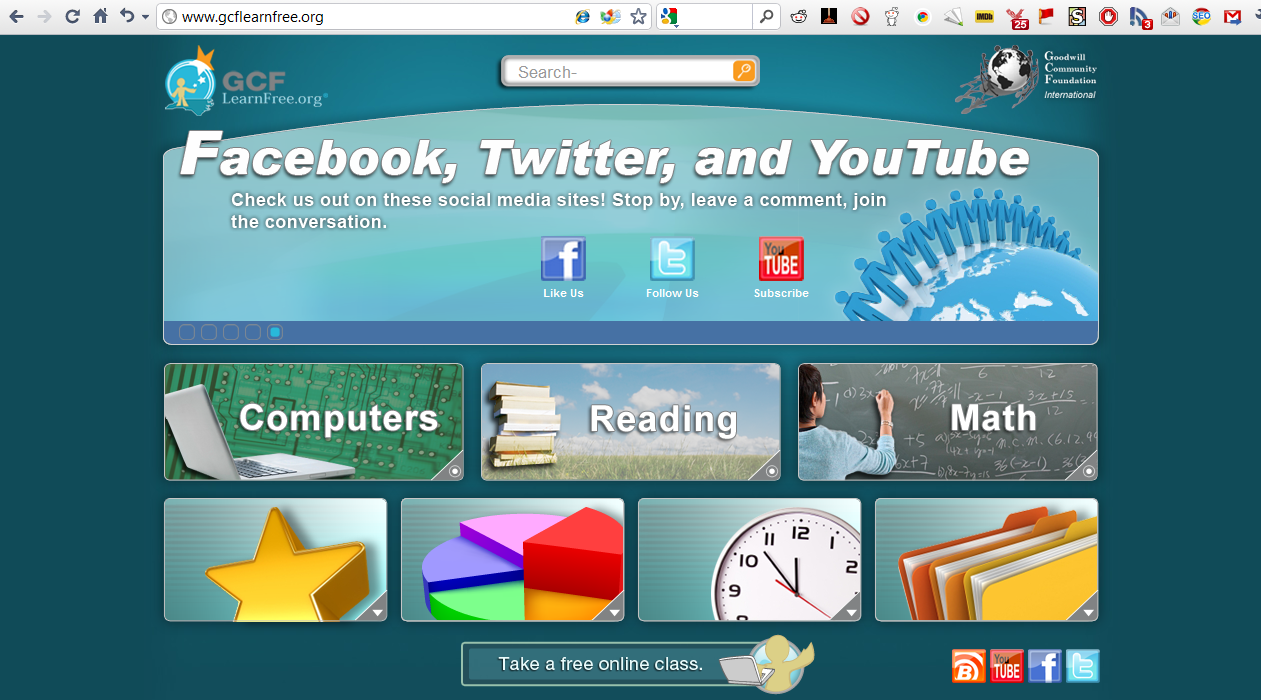1261x700 pixels.
Task: Open the undo arrow dropdown caret
Action: click(145, 17)
